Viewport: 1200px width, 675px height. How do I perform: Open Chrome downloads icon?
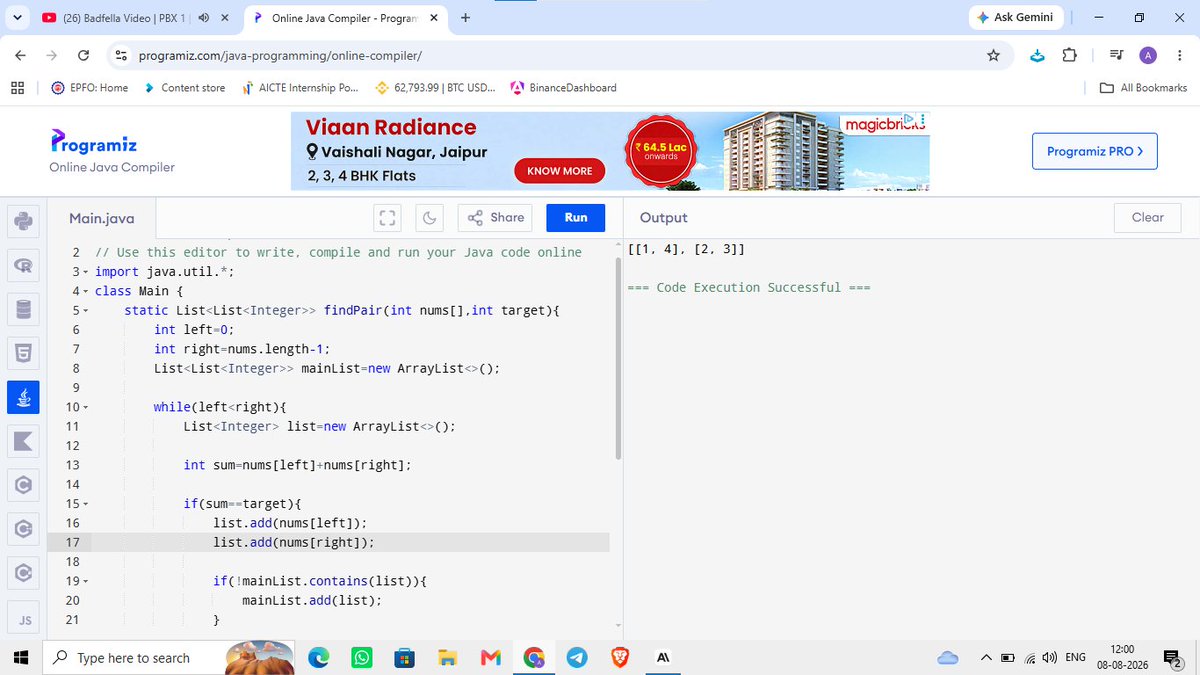coord(1037,56)
